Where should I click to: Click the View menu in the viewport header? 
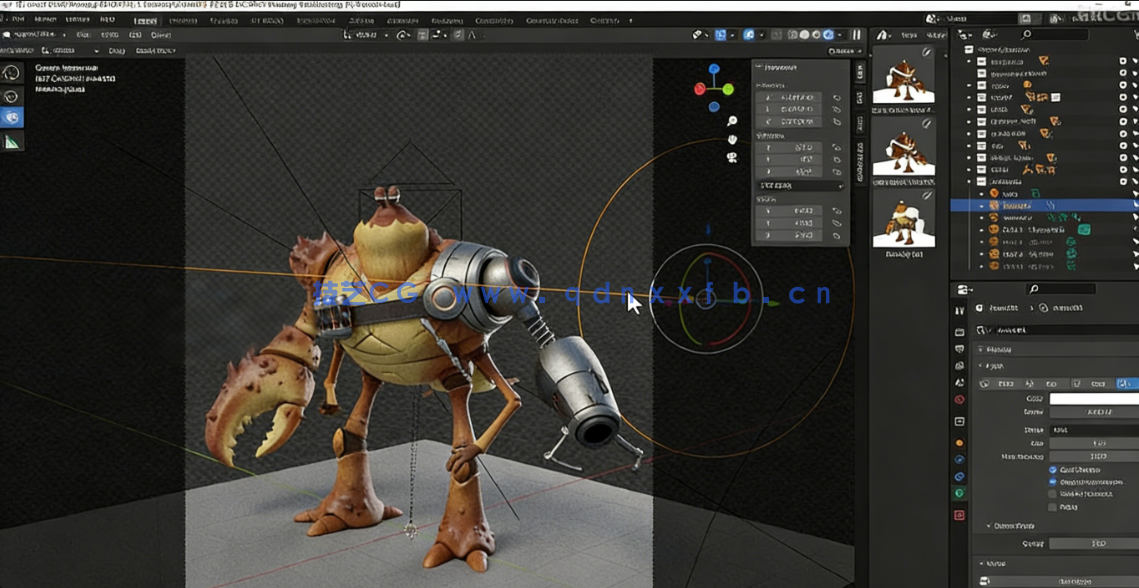click(81, 38)
